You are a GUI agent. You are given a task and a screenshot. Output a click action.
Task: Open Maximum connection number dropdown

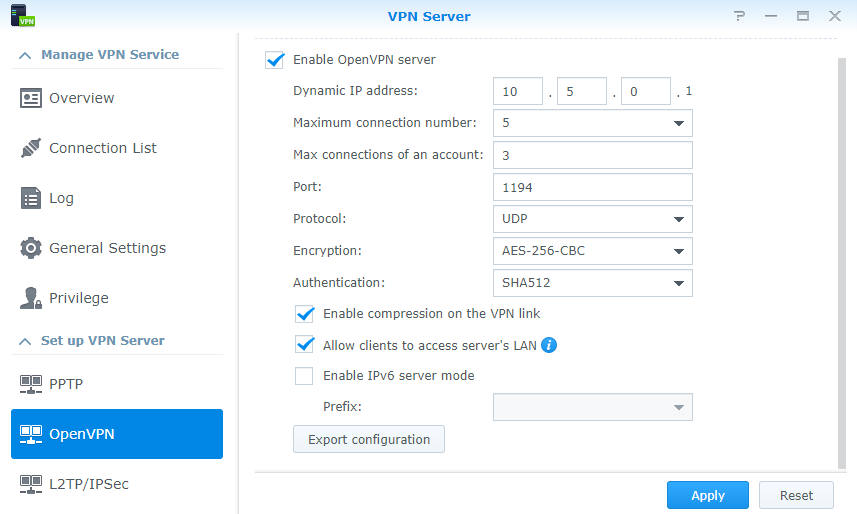[x=592, y=123]
